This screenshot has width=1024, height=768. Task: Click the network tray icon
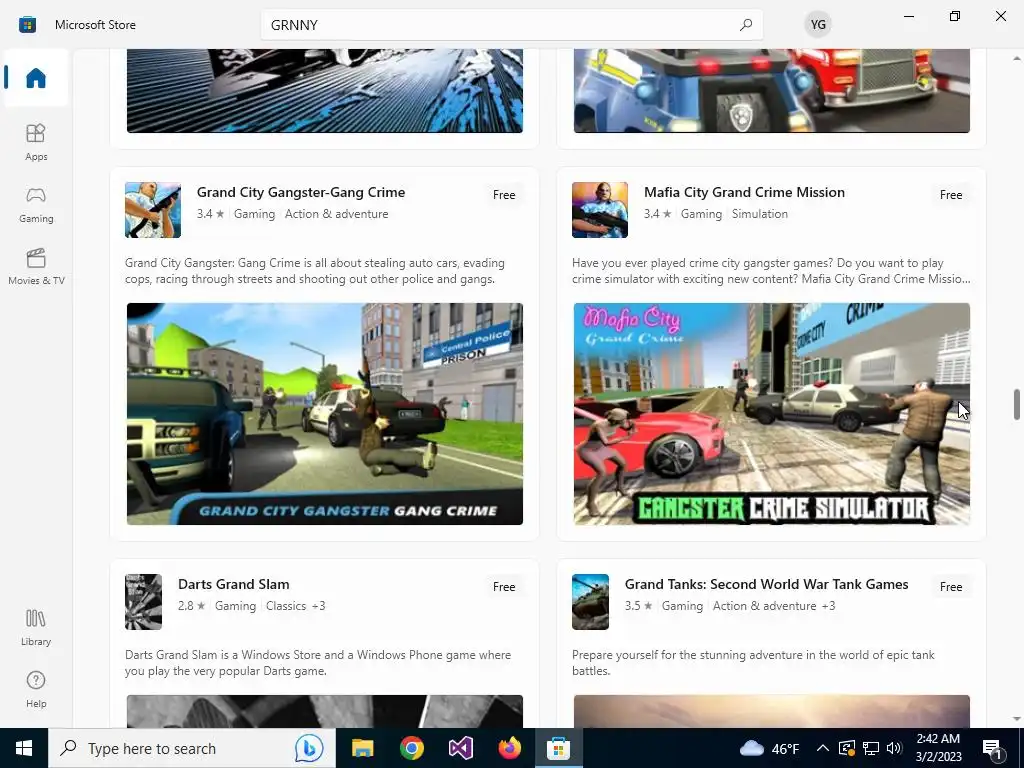click(871, 748)
